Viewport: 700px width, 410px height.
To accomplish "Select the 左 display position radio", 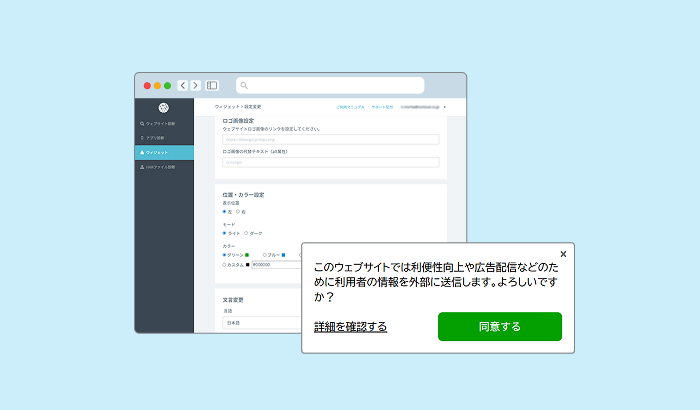I will (225, 212).
